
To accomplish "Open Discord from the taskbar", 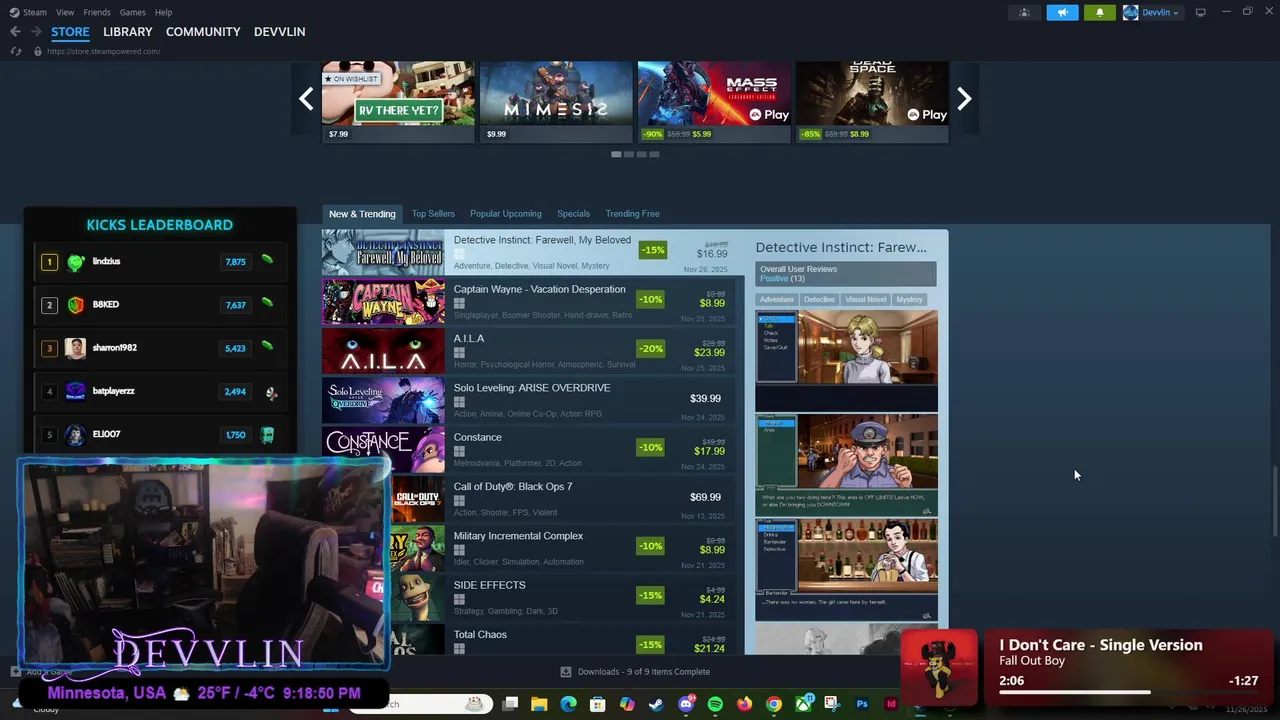I will [686, 704].
